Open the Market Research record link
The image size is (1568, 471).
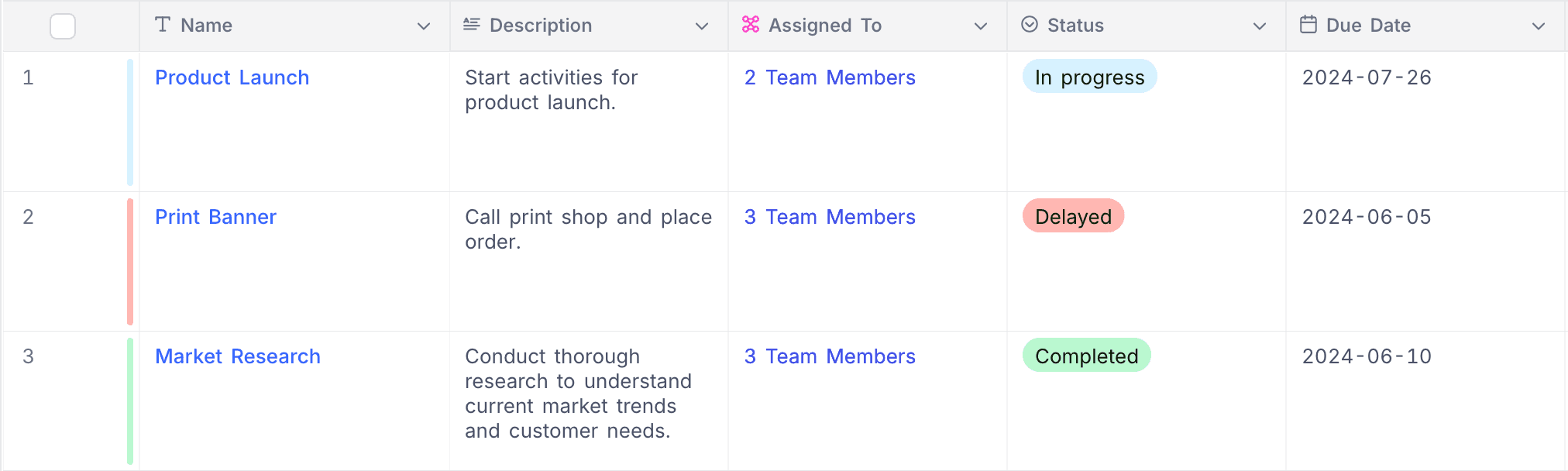pos(237,356)
